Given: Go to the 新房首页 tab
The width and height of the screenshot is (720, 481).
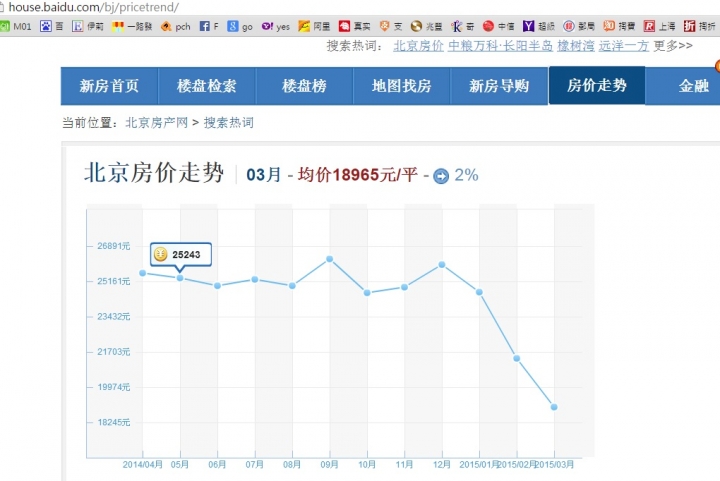Looking at the screenshot, I should tap(109, 86).
